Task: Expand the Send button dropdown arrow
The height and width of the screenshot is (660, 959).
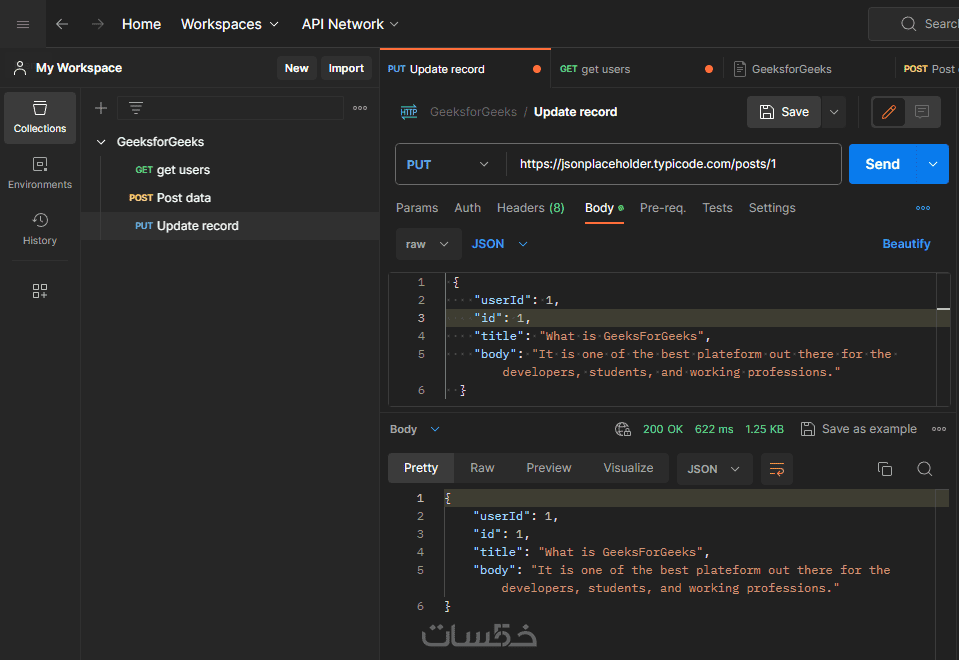Action: point(933,164)
